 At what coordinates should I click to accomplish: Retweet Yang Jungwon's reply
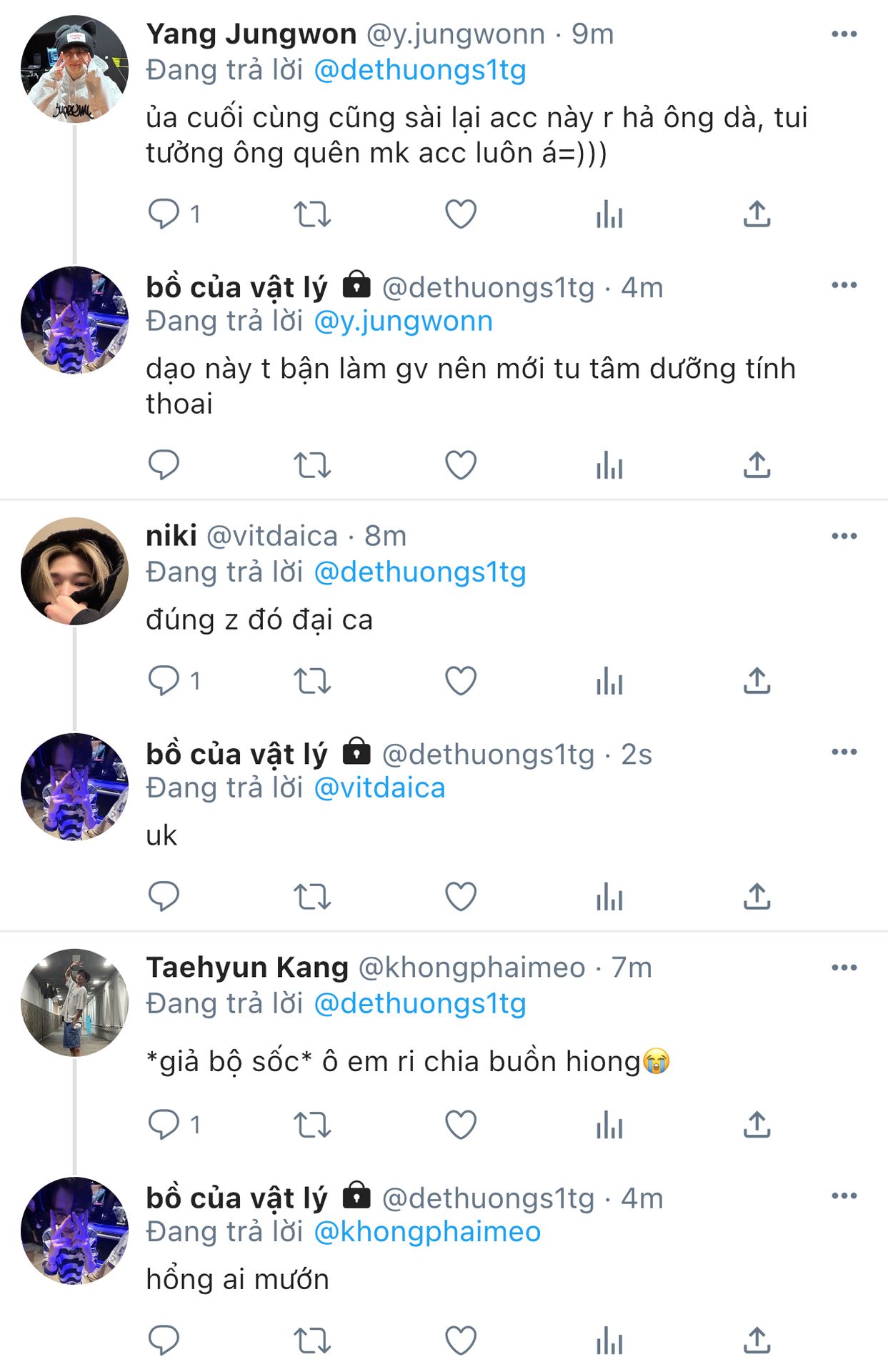pyautogui.click(x=312, y=214)
